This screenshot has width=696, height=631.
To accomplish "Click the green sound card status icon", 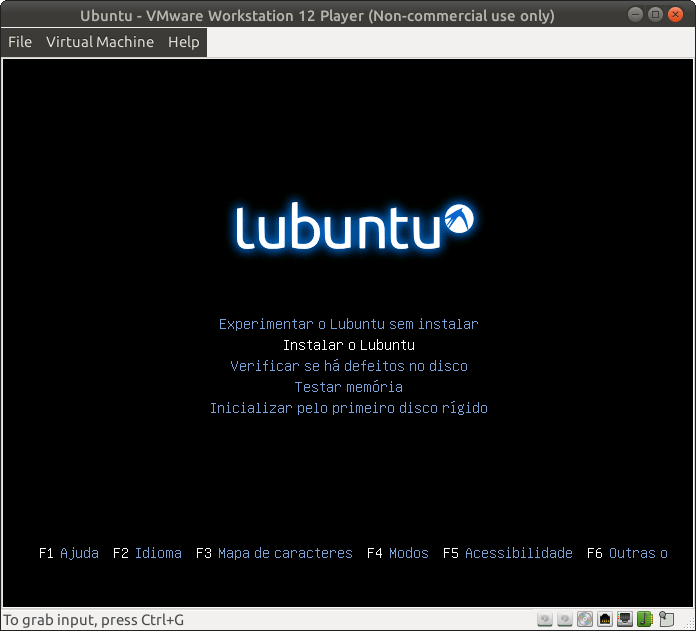I will [x=645, y=619].
